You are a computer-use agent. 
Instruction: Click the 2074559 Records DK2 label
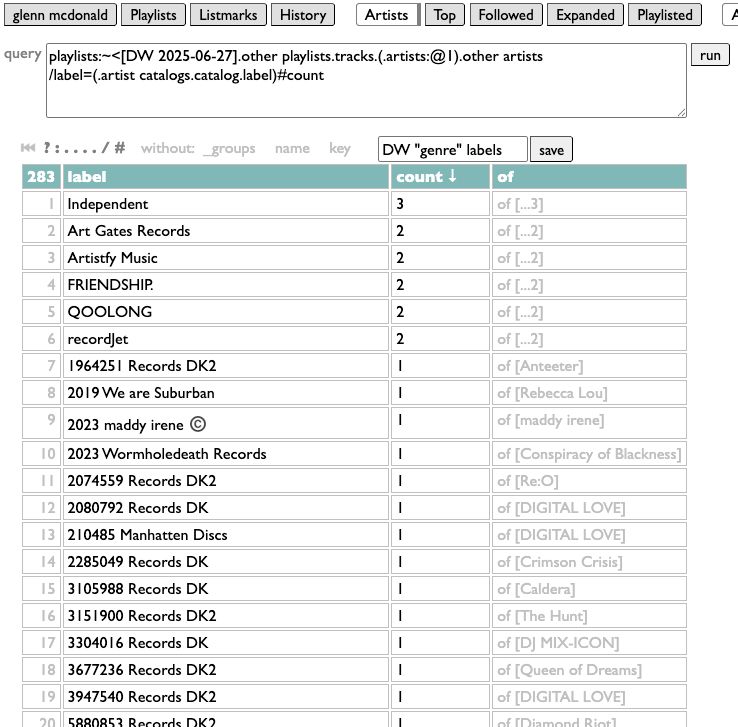click(x=142, y=481)
